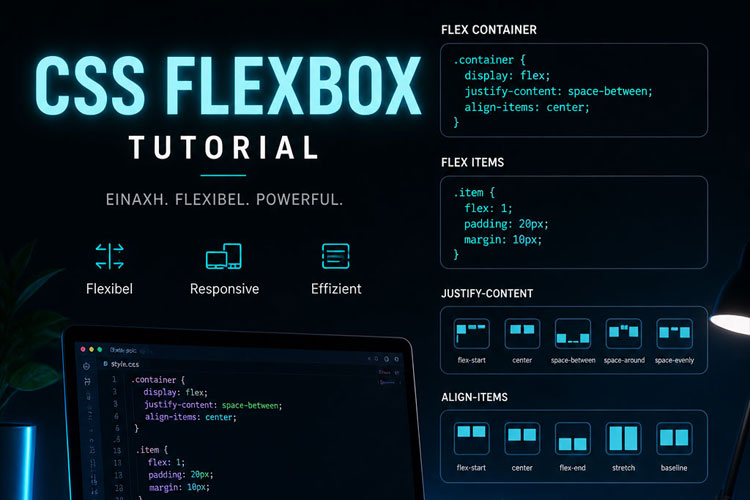This screenshot has height=500, width=750.
Task: Select the align-items flex-start diagram
Action: (472, 438)
